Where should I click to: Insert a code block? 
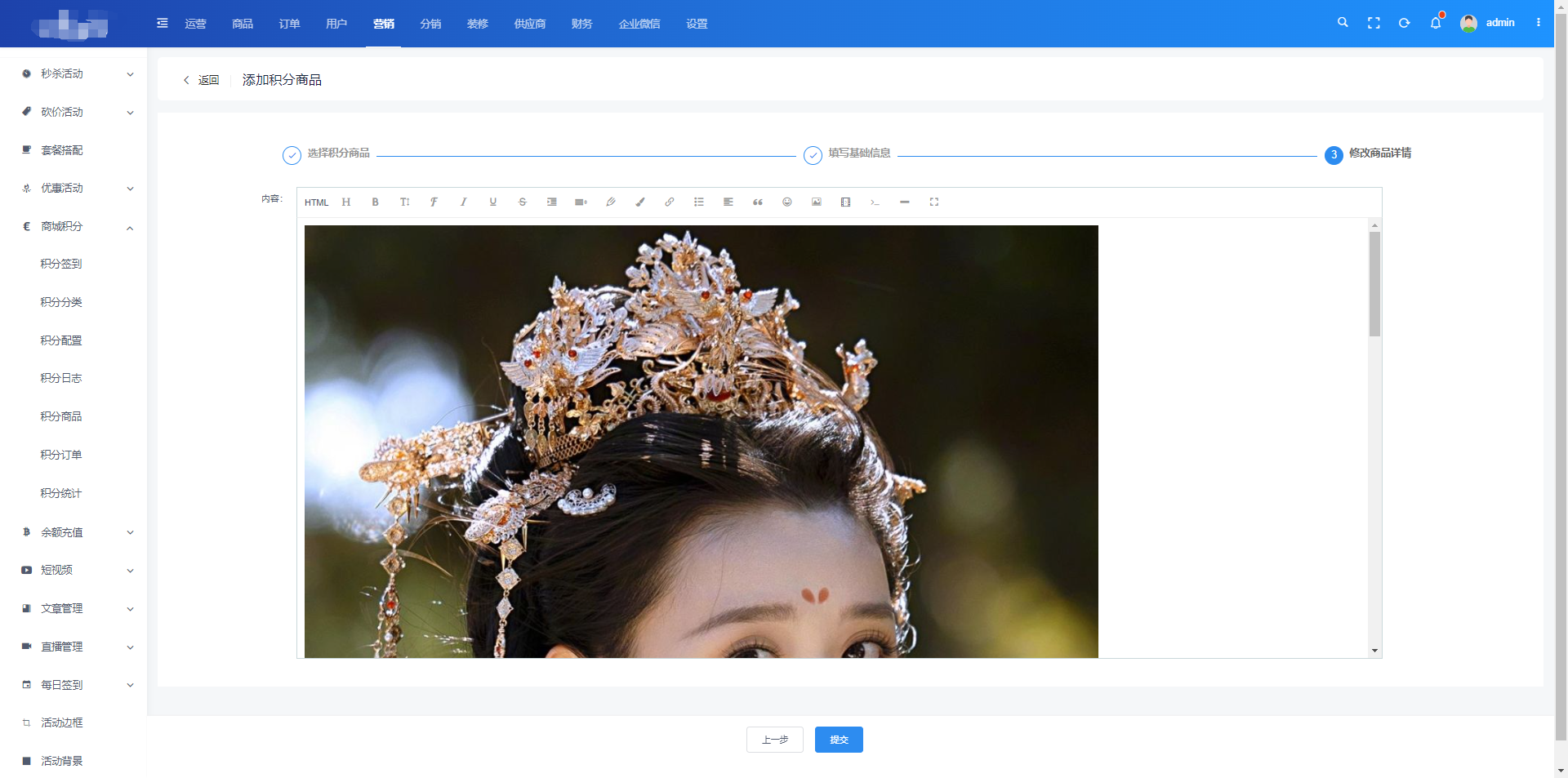click(x=875, y=202)
